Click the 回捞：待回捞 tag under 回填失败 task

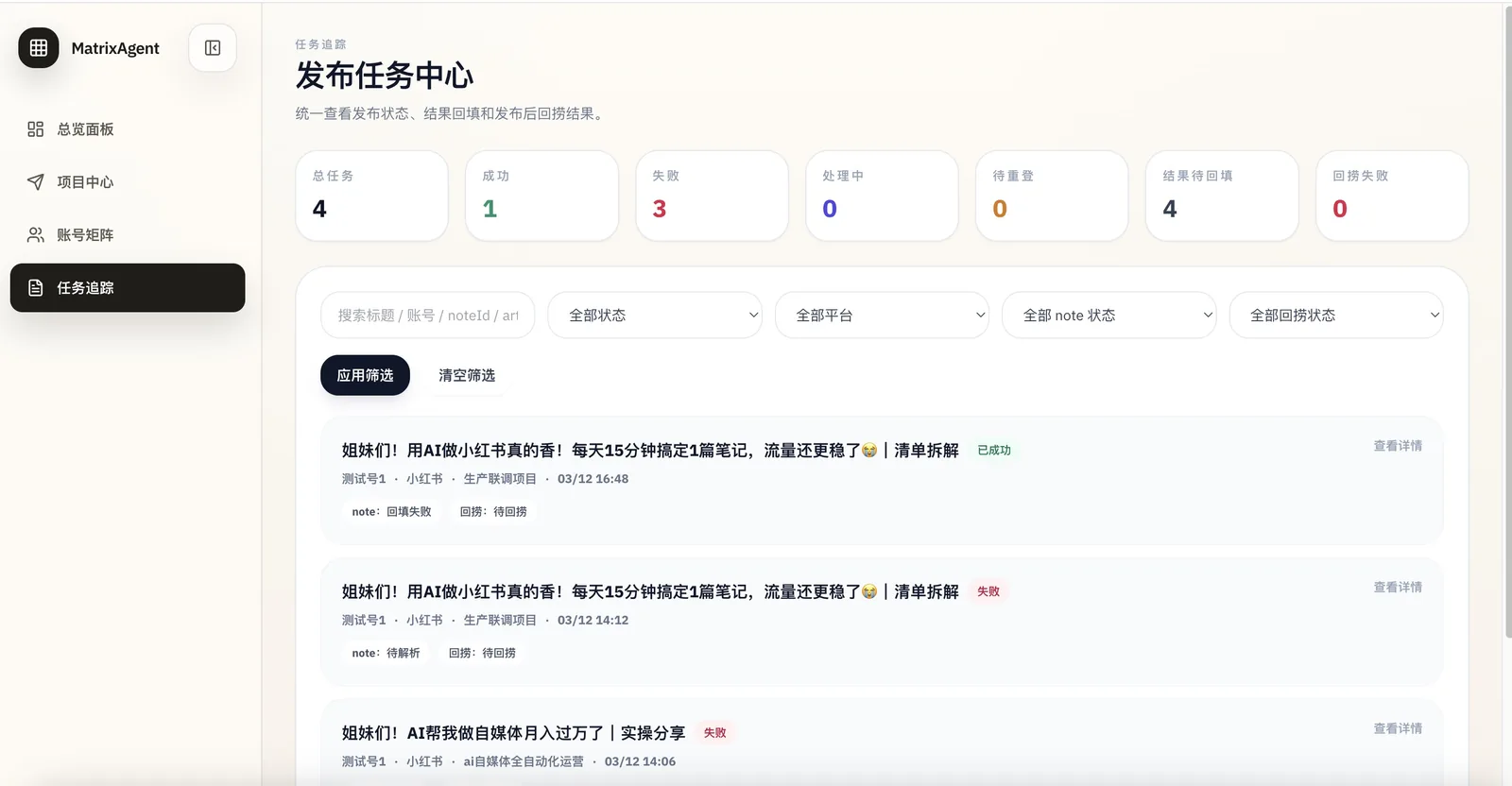pyautogui.click(x=493, y=512)
